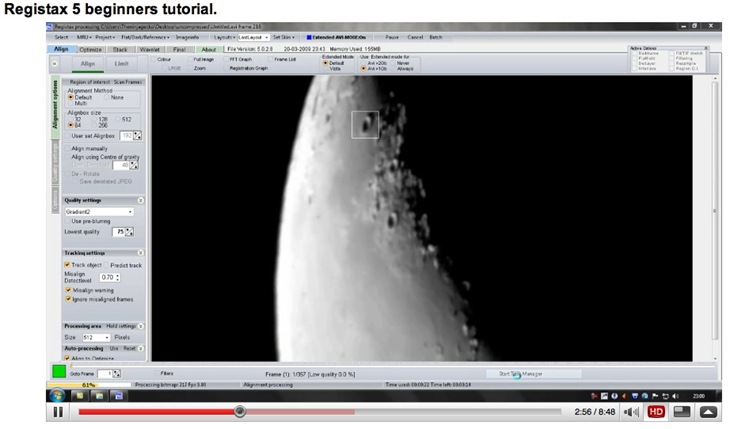This screenshot has width=730, height=429.
Task: Click the Select toolbar button
Action: click(61, 37)
